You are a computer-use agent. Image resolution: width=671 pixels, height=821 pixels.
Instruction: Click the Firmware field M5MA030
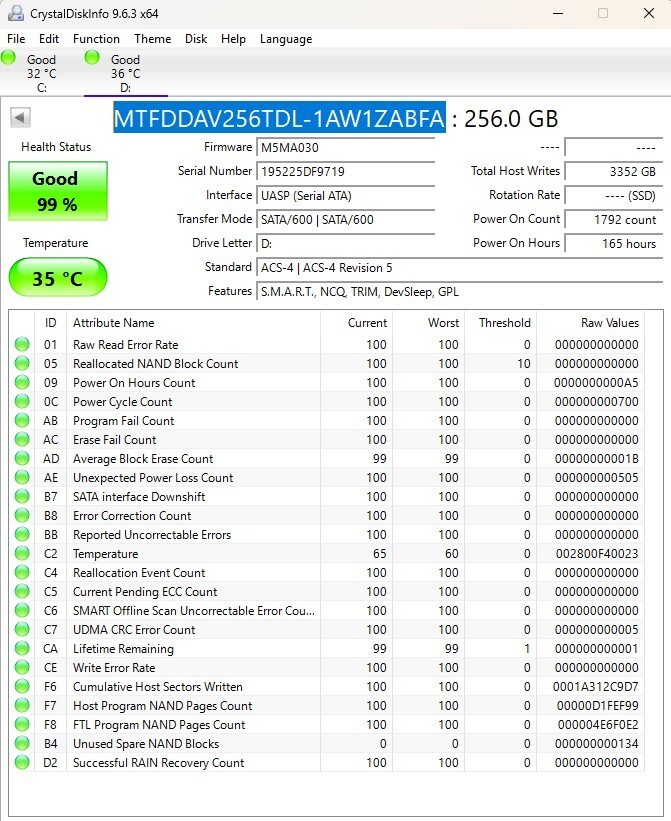click(x=346, y=148)
